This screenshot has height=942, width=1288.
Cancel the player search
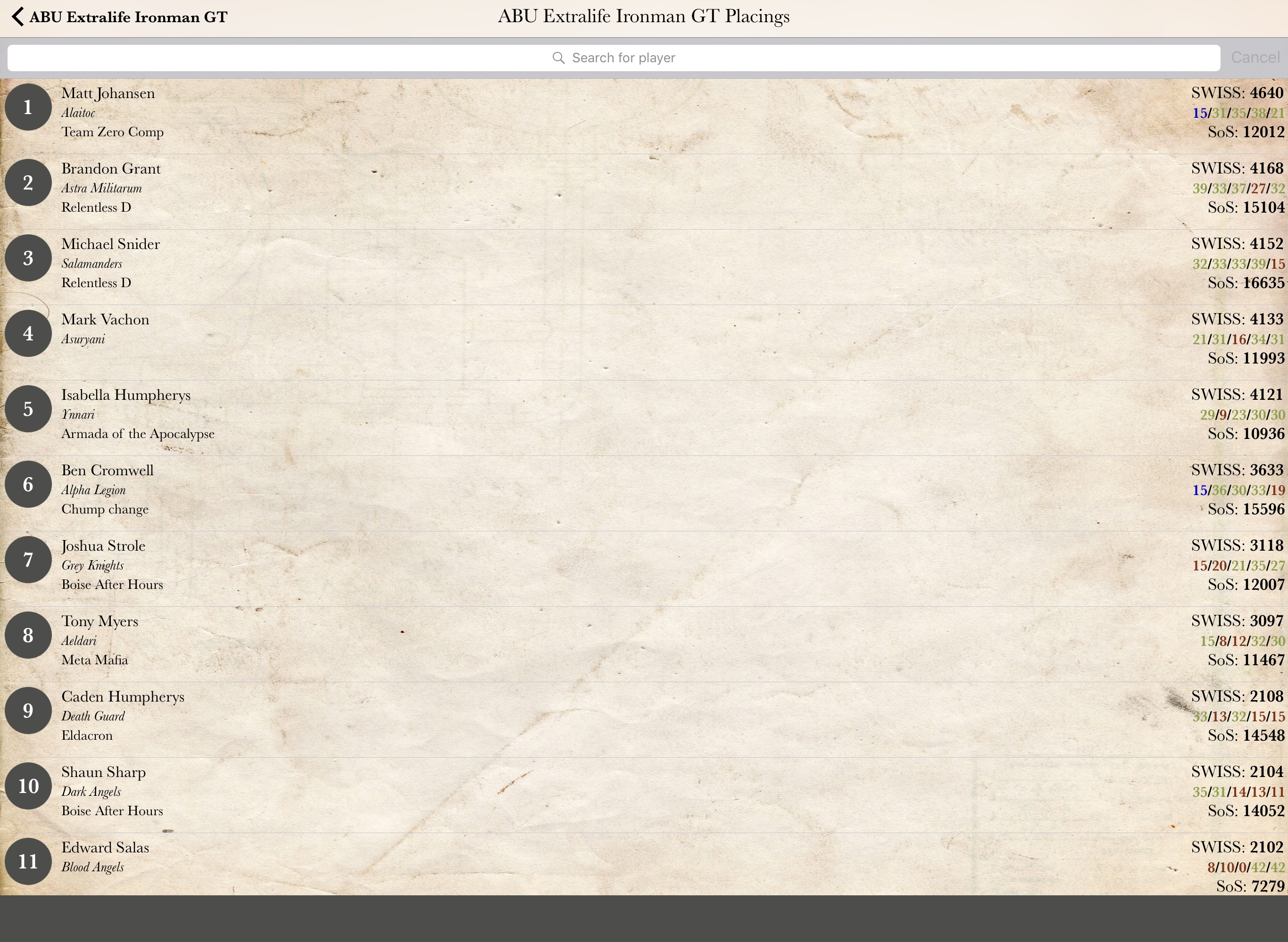(x=1255, y=58)
